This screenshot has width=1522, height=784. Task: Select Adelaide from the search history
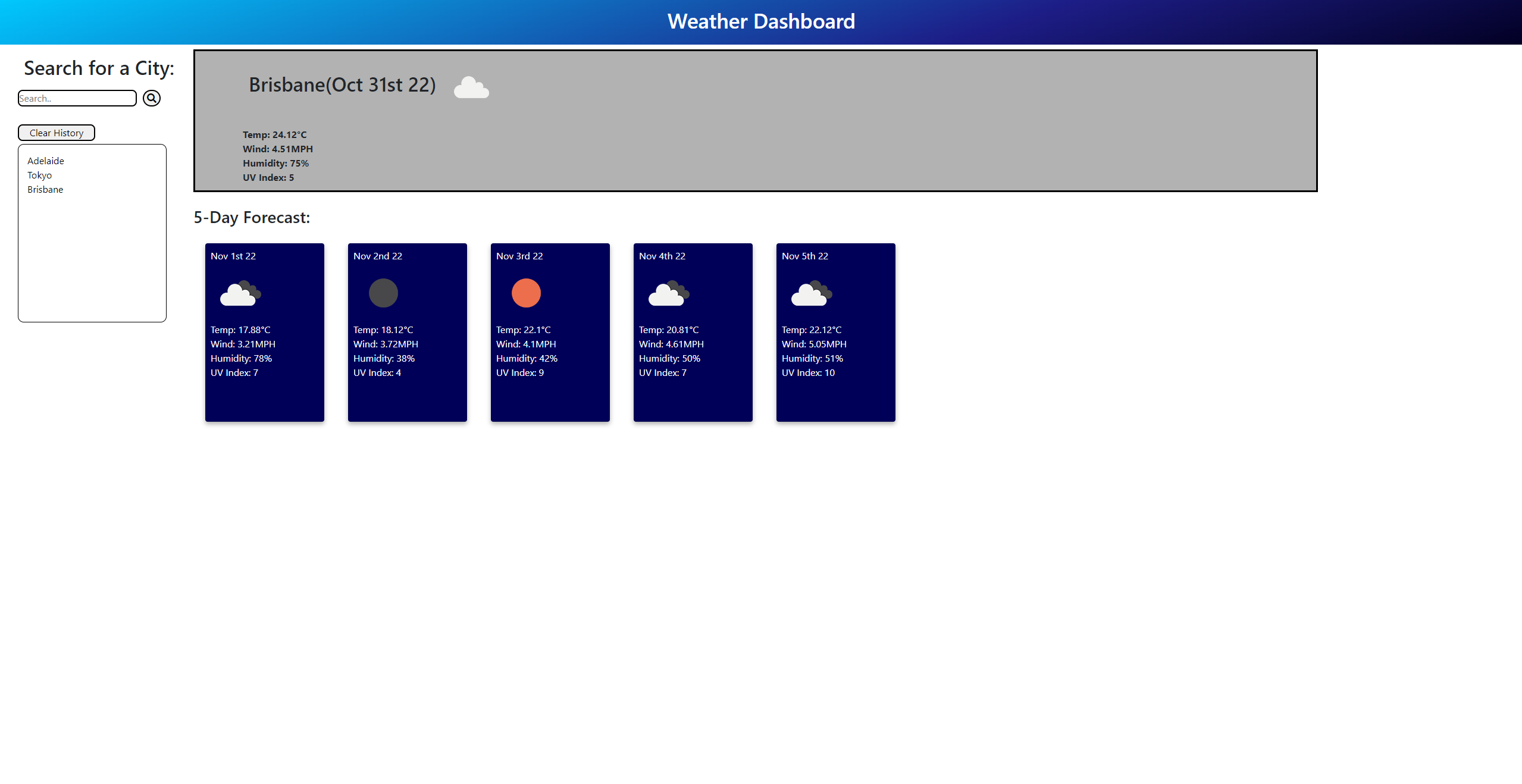pos(46,161)
